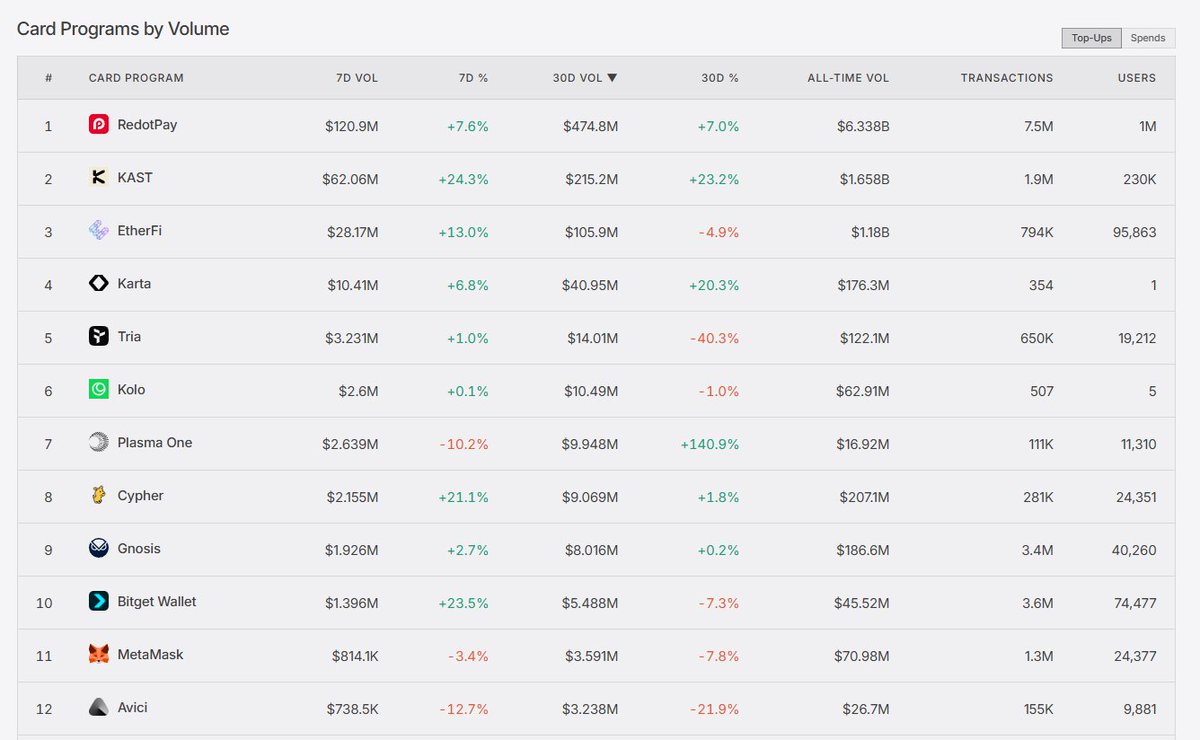Click the EtherFi logo icon
This screenshot has height=740, width=1200.
pyautogui.click(x=98, y=231)
